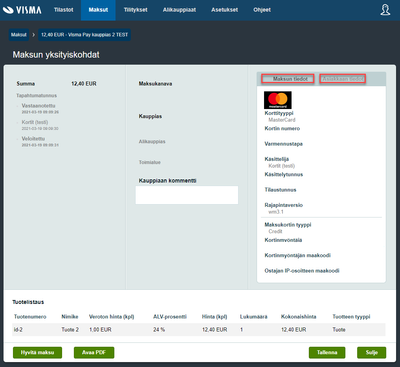Navigate to Maksut breadcrumb
The width and height of the screenshot is (400, 367).
[19, 35]
